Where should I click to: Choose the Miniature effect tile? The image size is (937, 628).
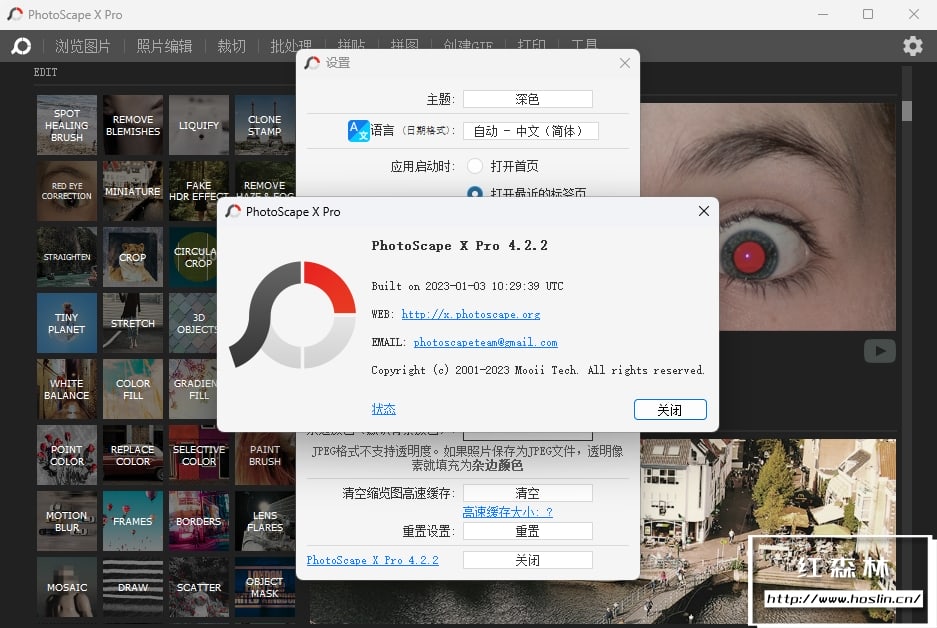(x=133, y=191)
